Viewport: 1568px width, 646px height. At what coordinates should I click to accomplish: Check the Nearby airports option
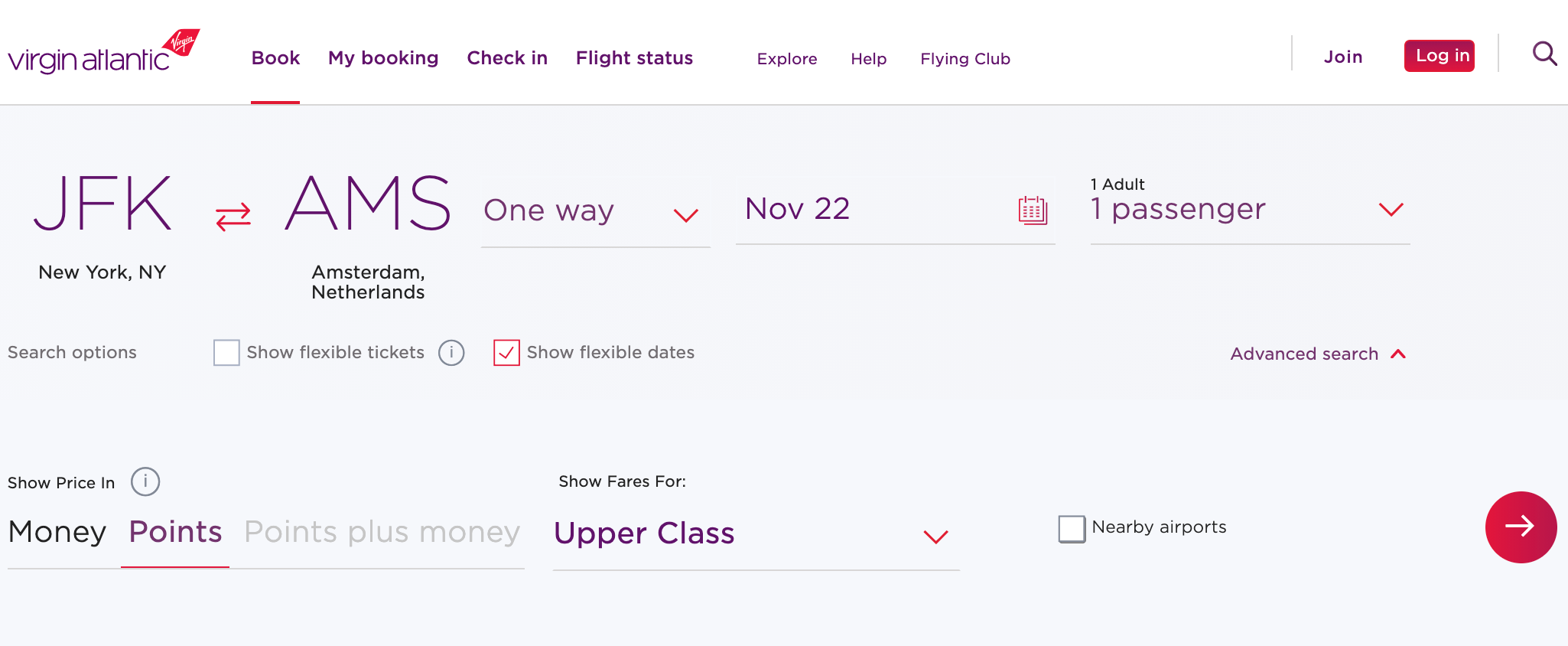1072,528
